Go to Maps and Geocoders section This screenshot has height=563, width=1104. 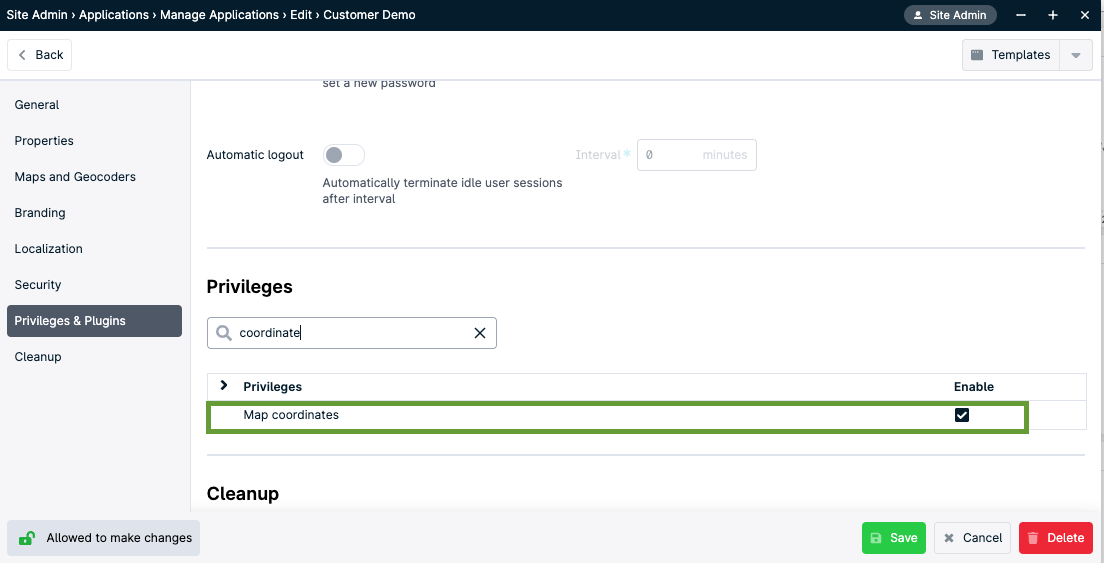(75, 177)
